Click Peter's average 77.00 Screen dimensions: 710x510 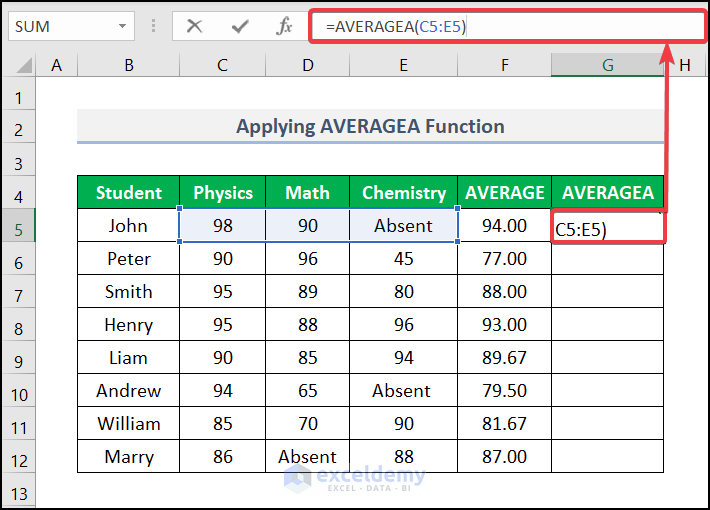(x=504, y=258)
